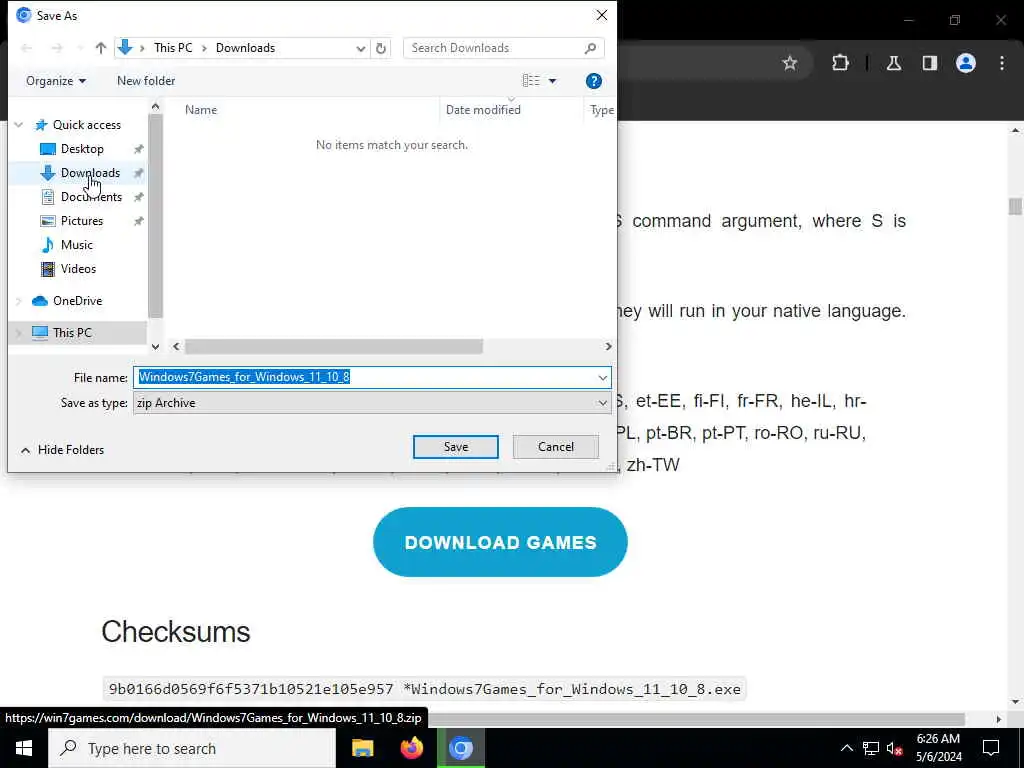Cancel the Save As dialog
The image size is (1024, 768).
point(556,447)
